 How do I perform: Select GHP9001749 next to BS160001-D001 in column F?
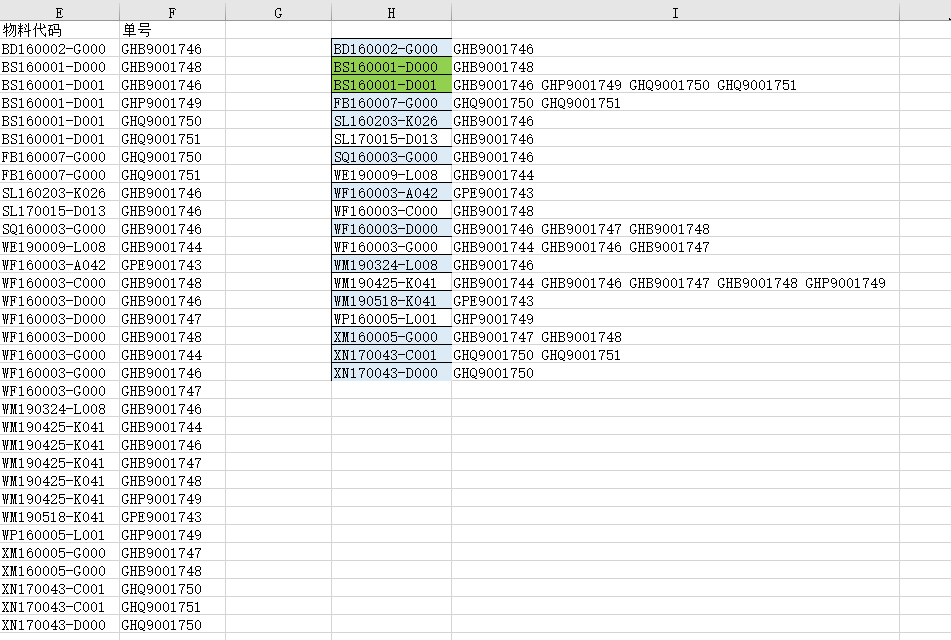point(172,103)
